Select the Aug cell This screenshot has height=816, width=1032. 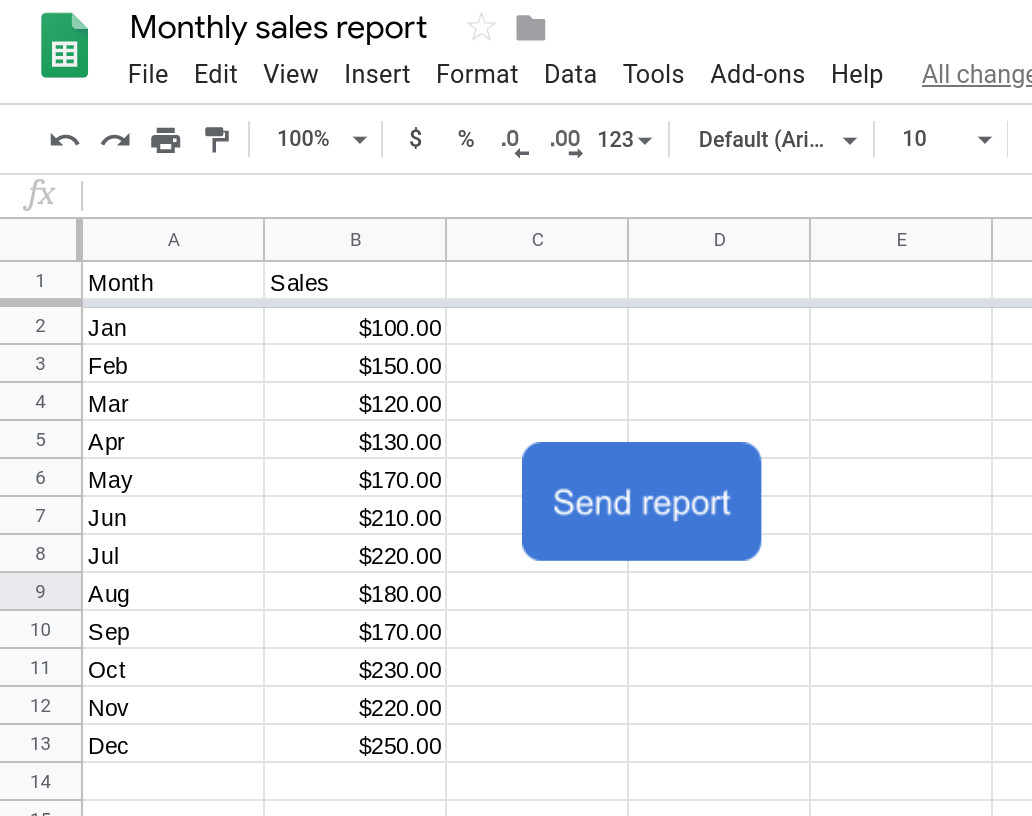173,592
